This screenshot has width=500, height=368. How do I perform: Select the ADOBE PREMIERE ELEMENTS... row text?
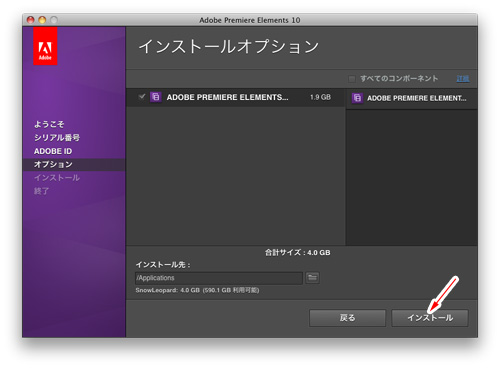227,97
